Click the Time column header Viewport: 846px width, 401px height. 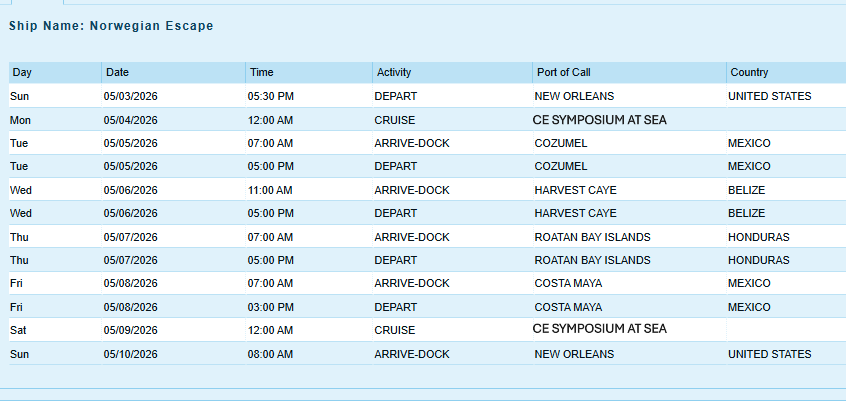[261, 72]
